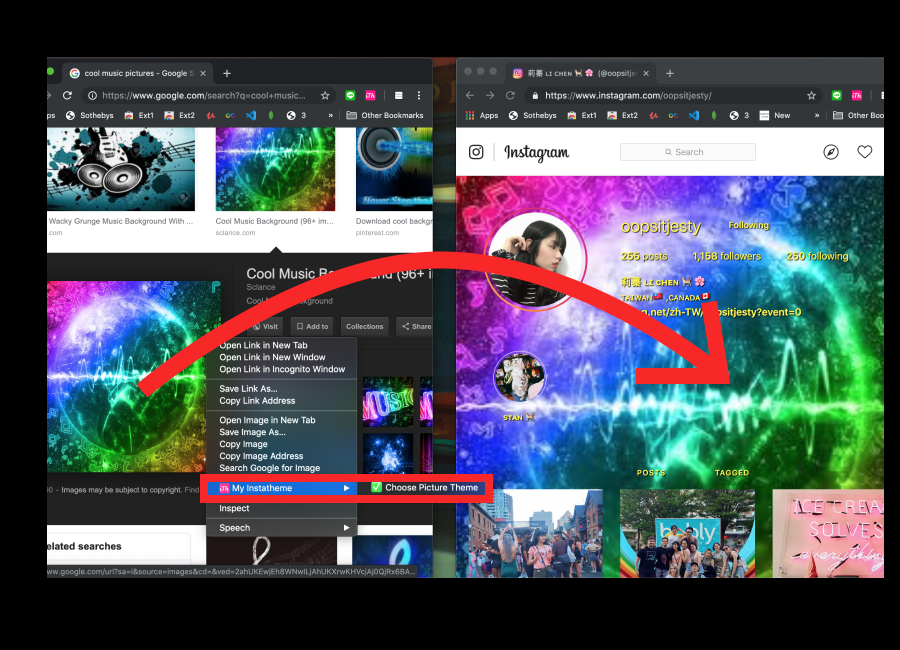Viewport: 900px width, 650px height.
Task: Bookmark Instagram page with star icon
Action: click(811, 95)
